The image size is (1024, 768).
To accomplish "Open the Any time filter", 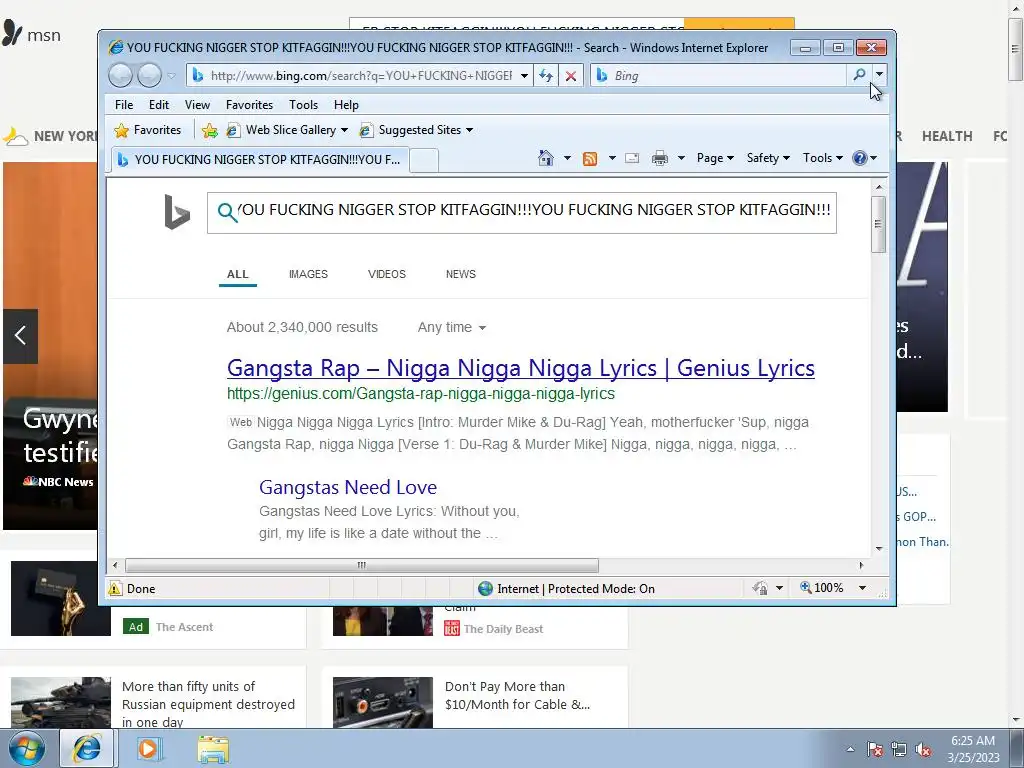I will 452,327.
